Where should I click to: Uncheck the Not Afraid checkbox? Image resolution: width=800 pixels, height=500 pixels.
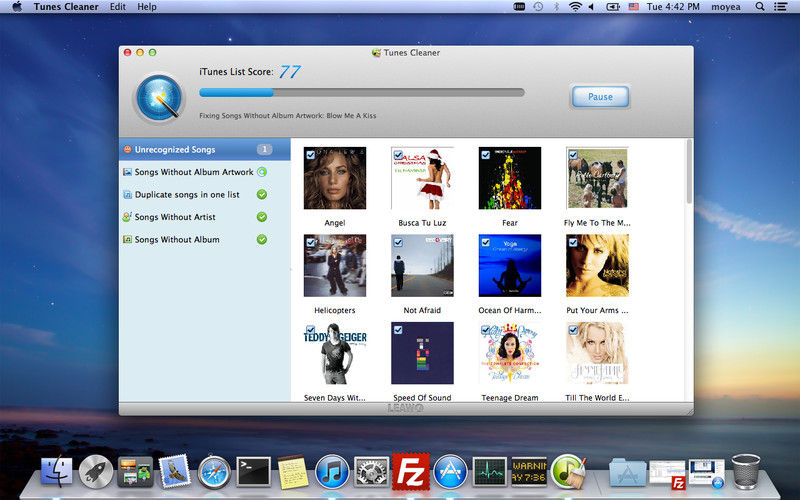pos(398,242)
